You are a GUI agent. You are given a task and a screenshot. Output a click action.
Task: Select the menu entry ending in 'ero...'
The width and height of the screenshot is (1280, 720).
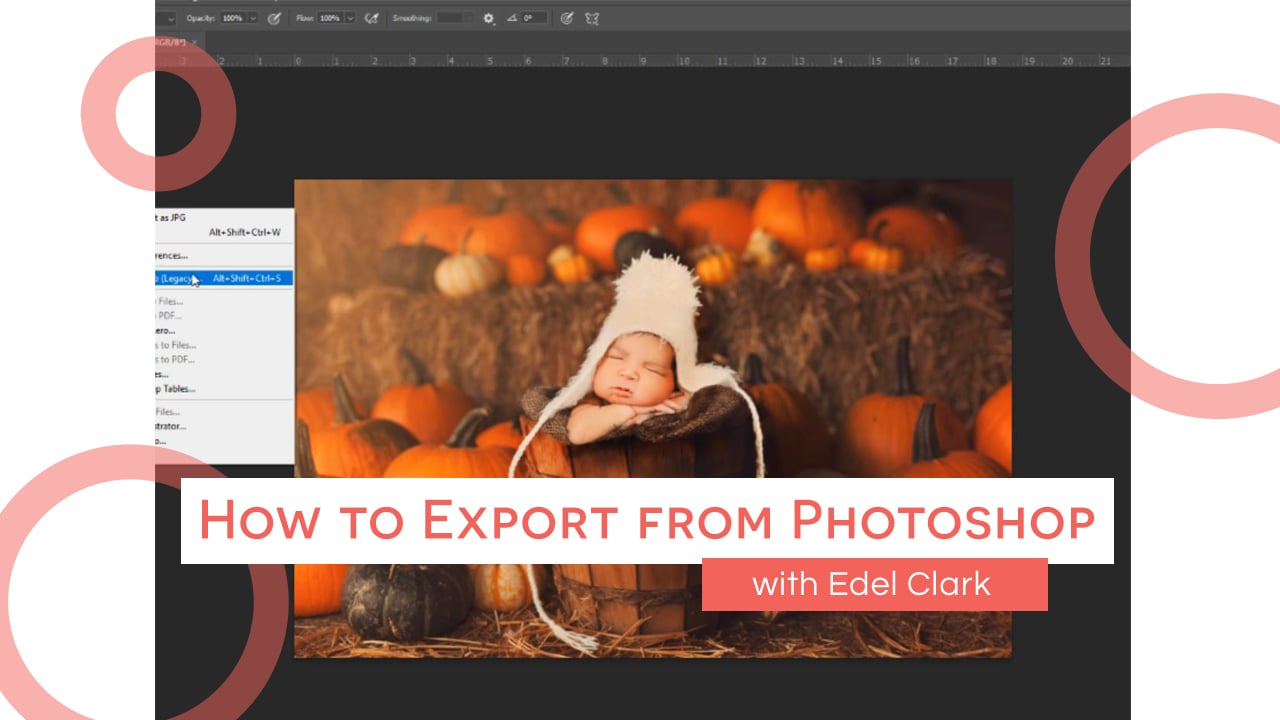[x=224, y=330]
